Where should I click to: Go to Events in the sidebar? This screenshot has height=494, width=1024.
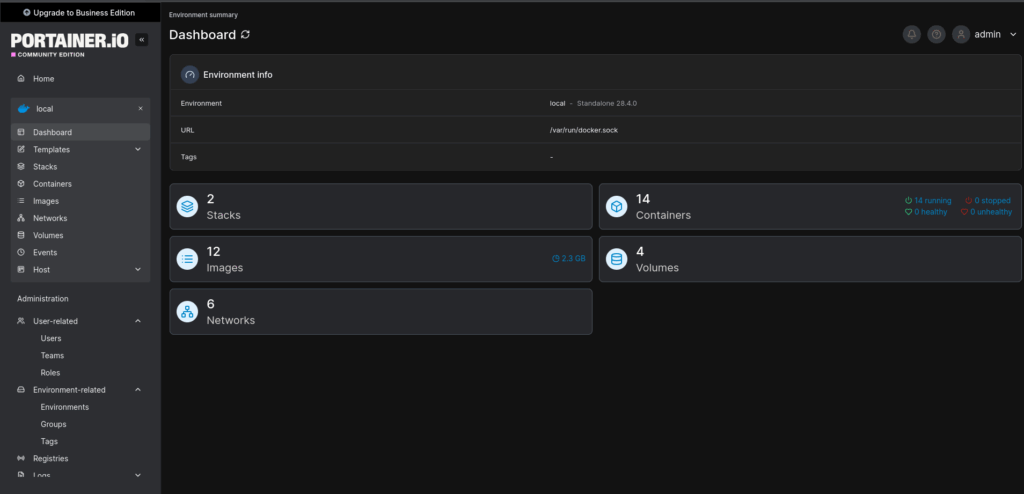click(45, 252)
